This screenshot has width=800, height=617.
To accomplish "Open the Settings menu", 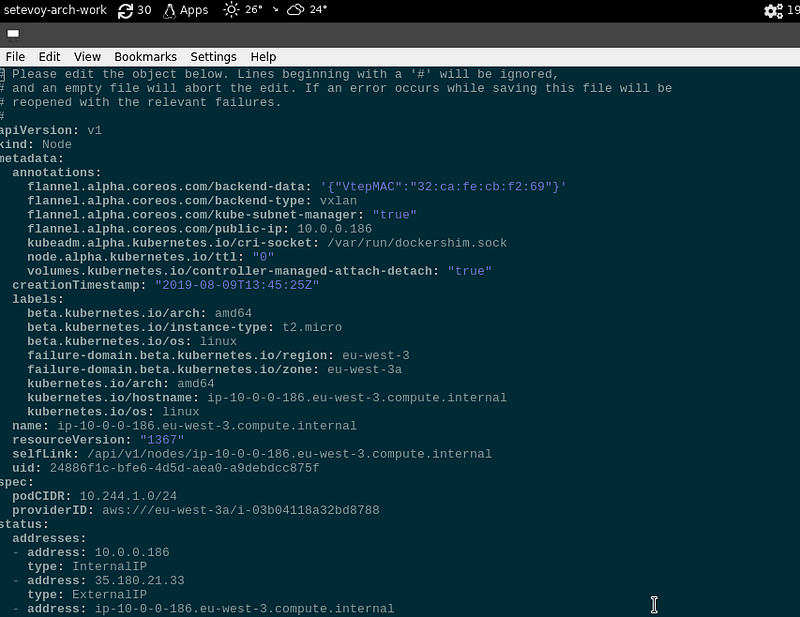I will [213, 57].
